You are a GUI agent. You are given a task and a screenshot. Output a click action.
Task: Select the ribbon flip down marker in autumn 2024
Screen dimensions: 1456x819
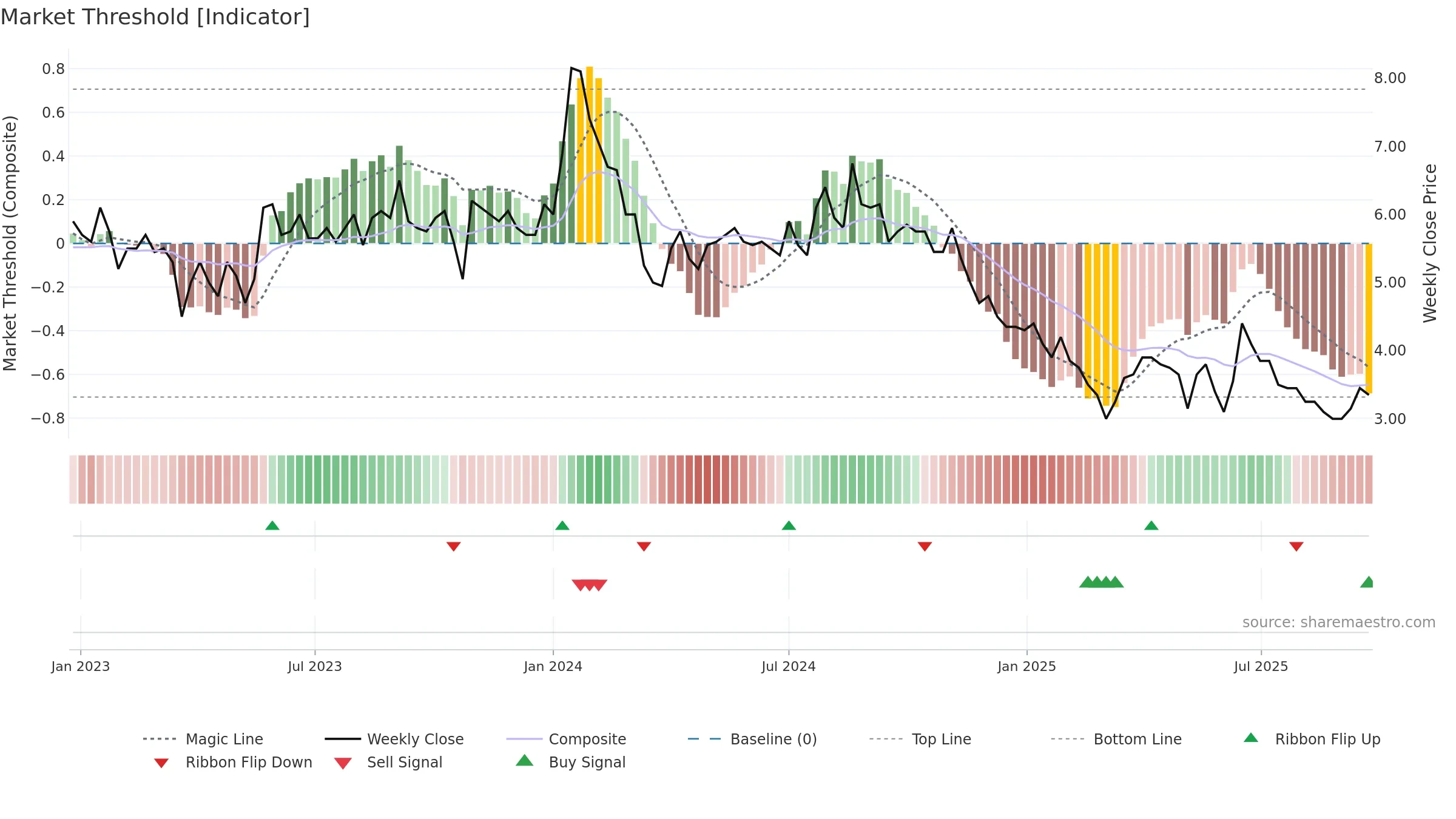[x=925, y=547]
